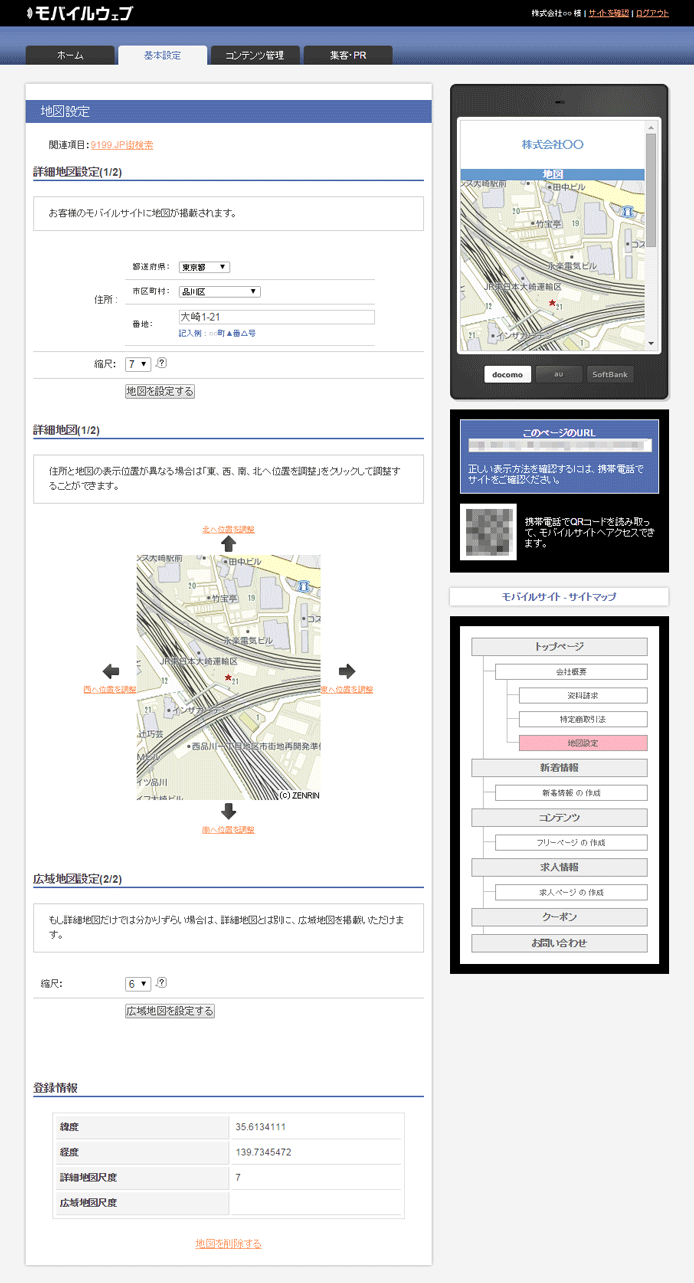Open the prefecture dropdown showing 東京都

(x=204, y=267)
